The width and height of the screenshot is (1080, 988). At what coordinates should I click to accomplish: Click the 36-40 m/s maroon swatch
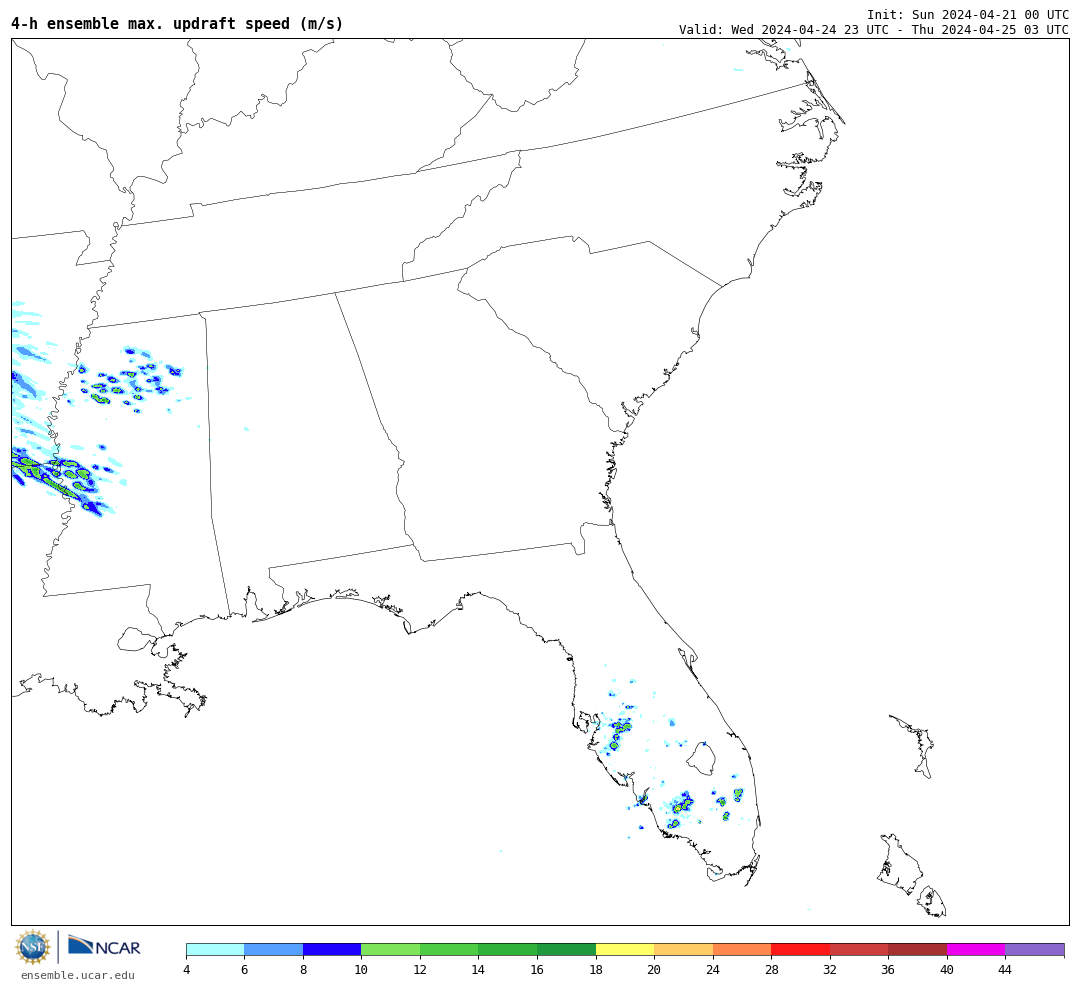pyautogui.click(x=917, y=950)
